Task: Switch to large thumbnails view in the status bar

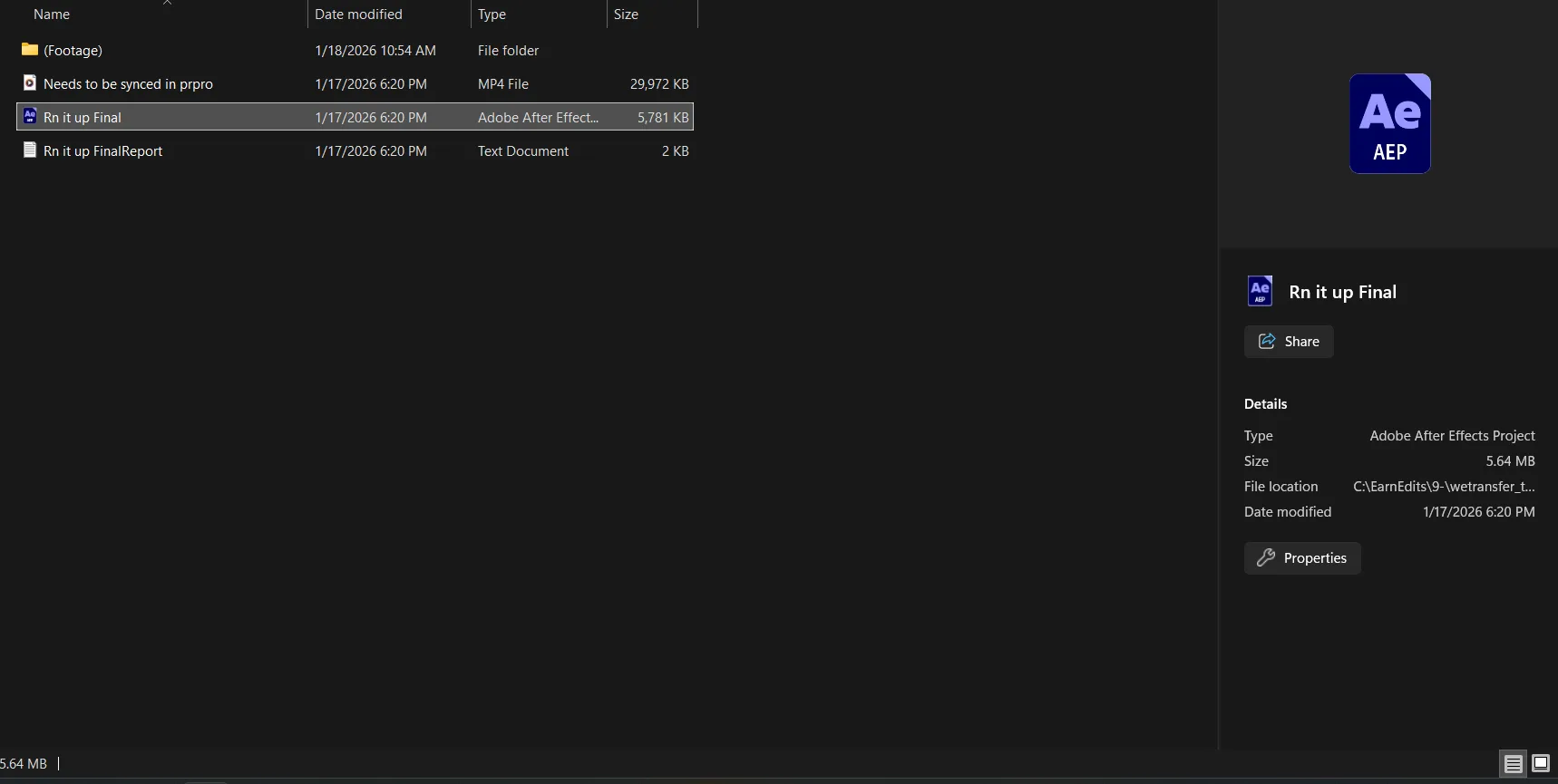Action: (1541, 764)
